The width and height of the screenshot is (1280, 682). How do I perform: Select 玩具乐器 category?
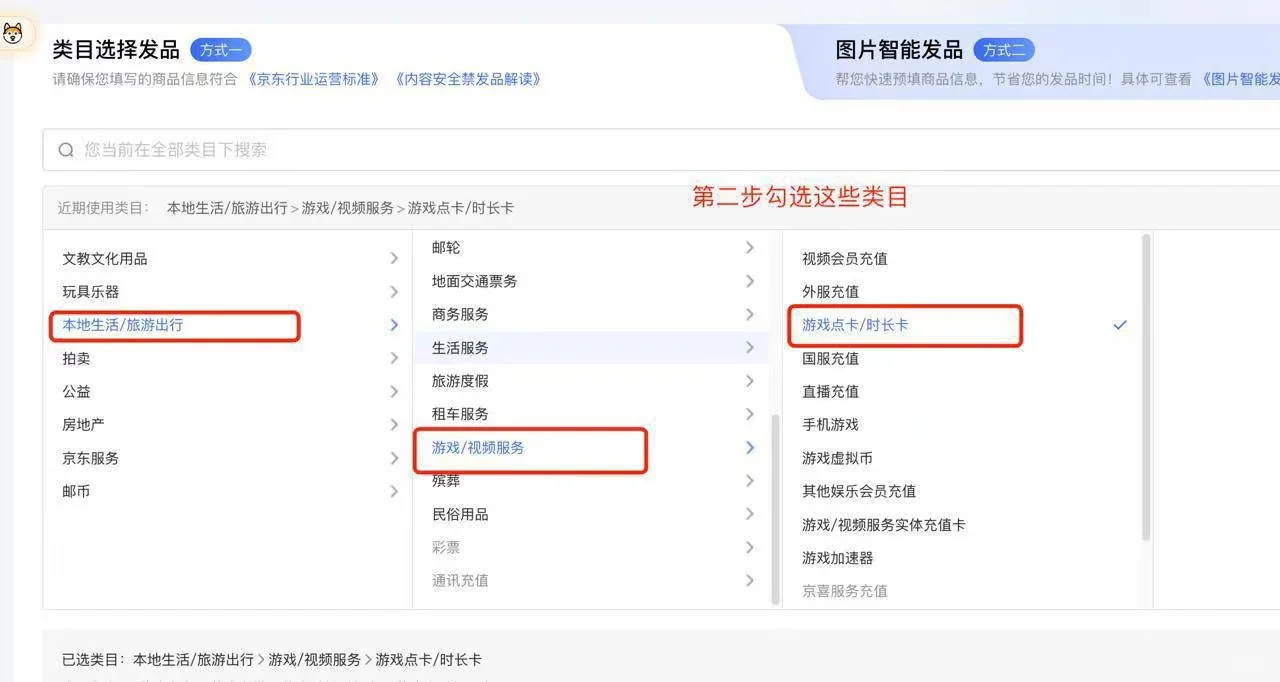pos(91,292)
